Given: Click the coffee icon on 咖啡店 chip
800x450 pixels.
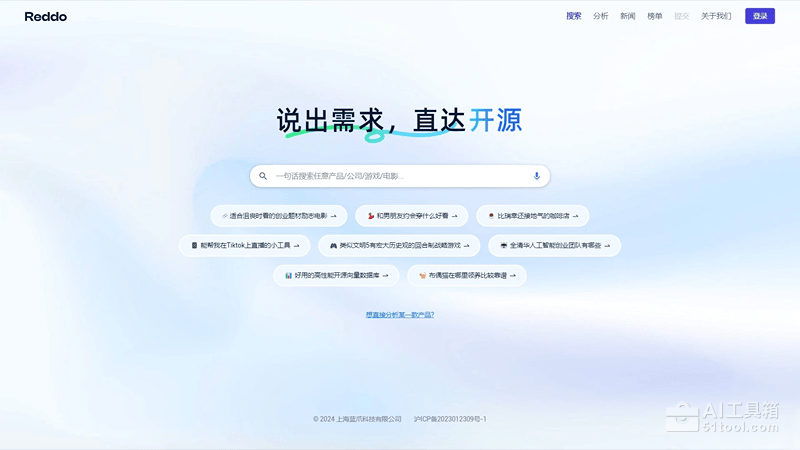Looking at the screenshot, I should coord(491,216).
